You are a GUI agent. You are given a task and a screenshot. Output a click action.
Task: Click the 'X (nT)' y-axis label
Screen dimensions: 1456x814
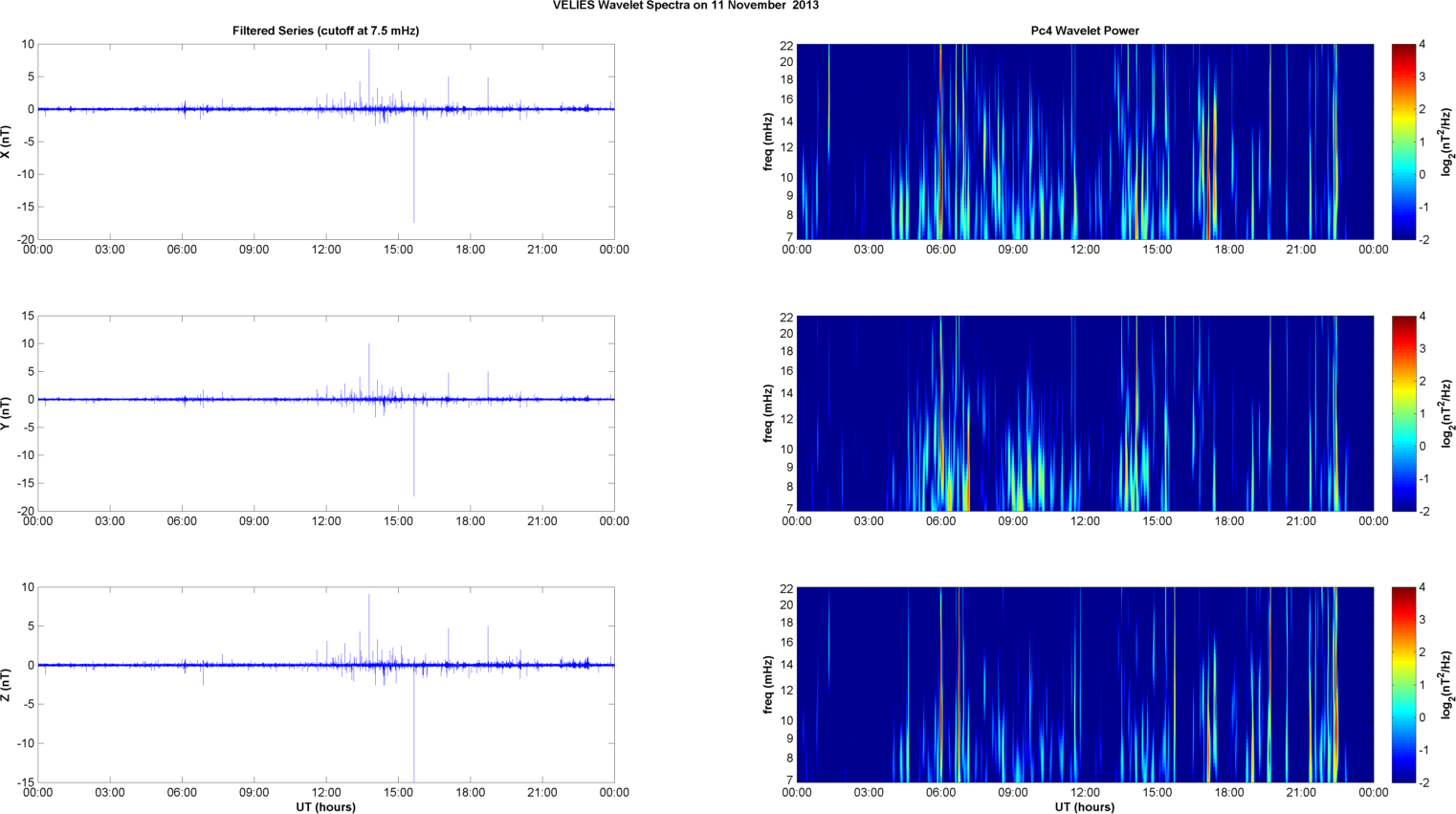7,142
